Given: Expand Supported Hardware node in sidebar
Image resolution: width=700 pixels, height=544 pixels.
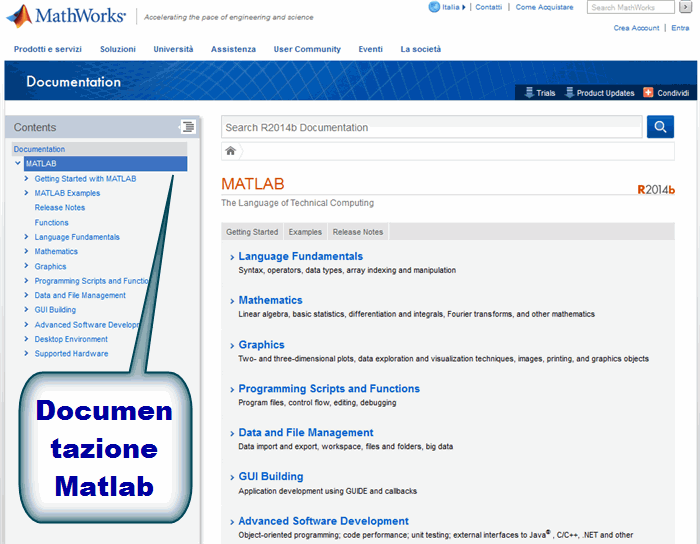Looking at the screenshot, I should 26,353.
